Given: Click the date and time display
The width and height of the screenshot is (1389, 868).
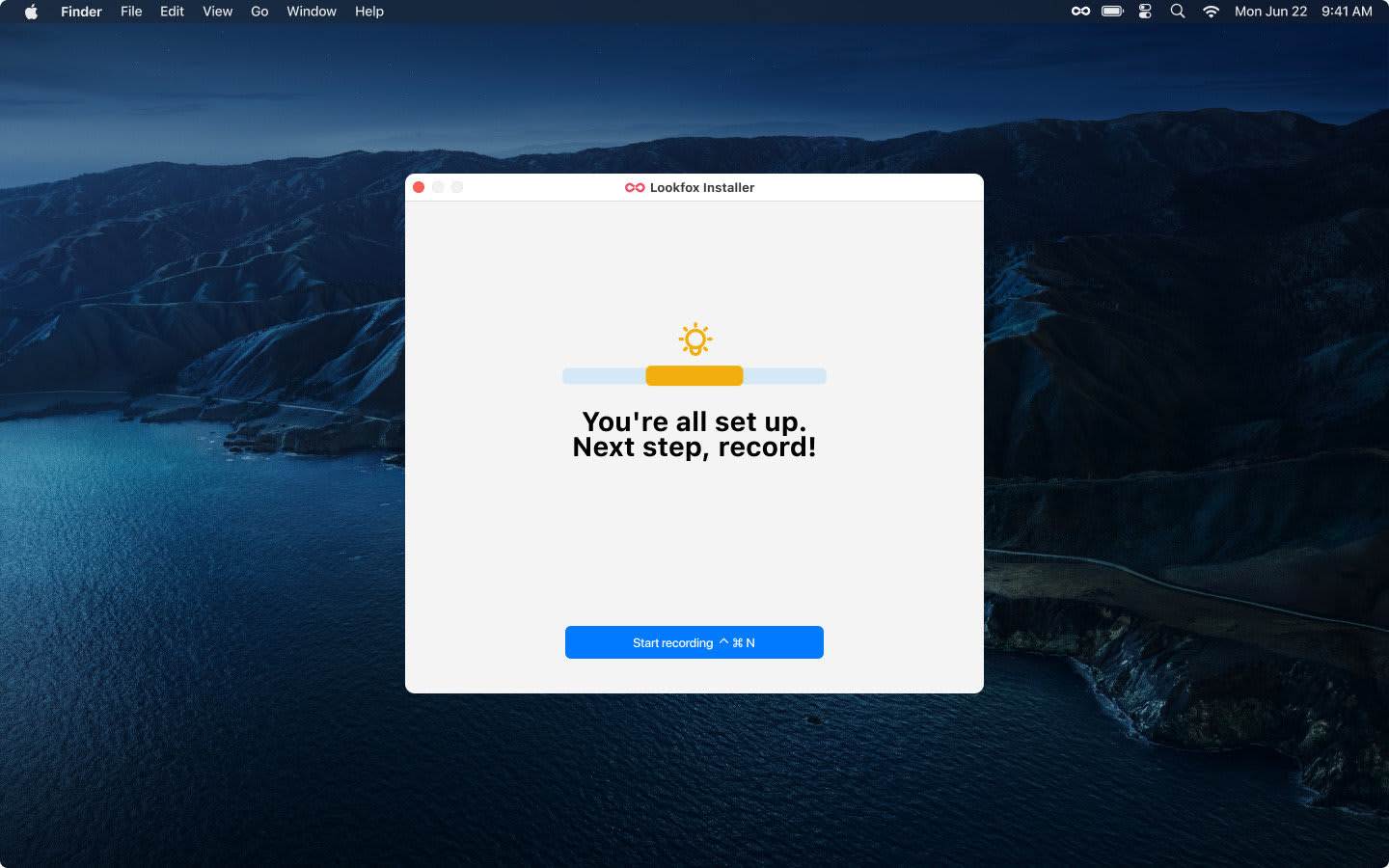Looking at the screenshot, I should 1303,12.
